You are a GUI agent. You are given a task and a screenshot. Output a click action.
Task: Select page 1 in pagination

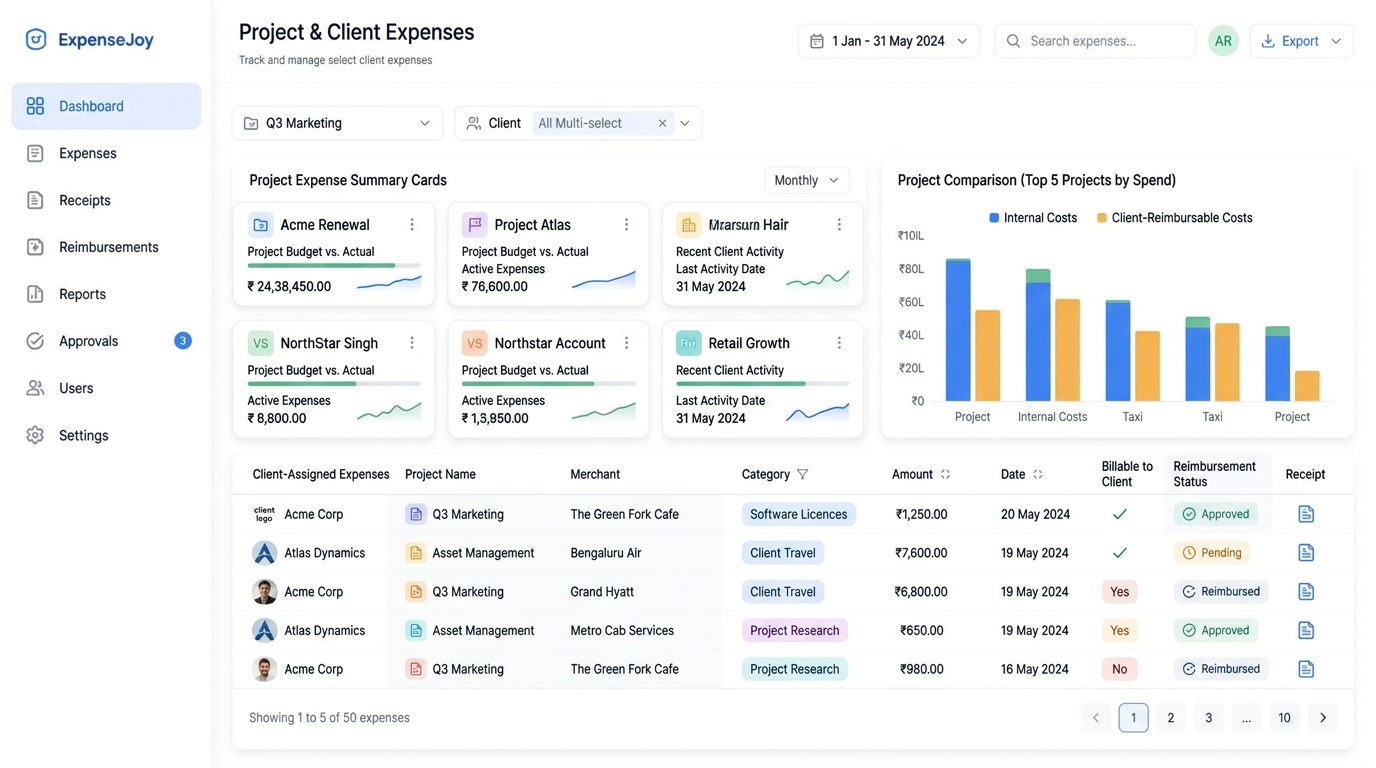[1133, 718]
